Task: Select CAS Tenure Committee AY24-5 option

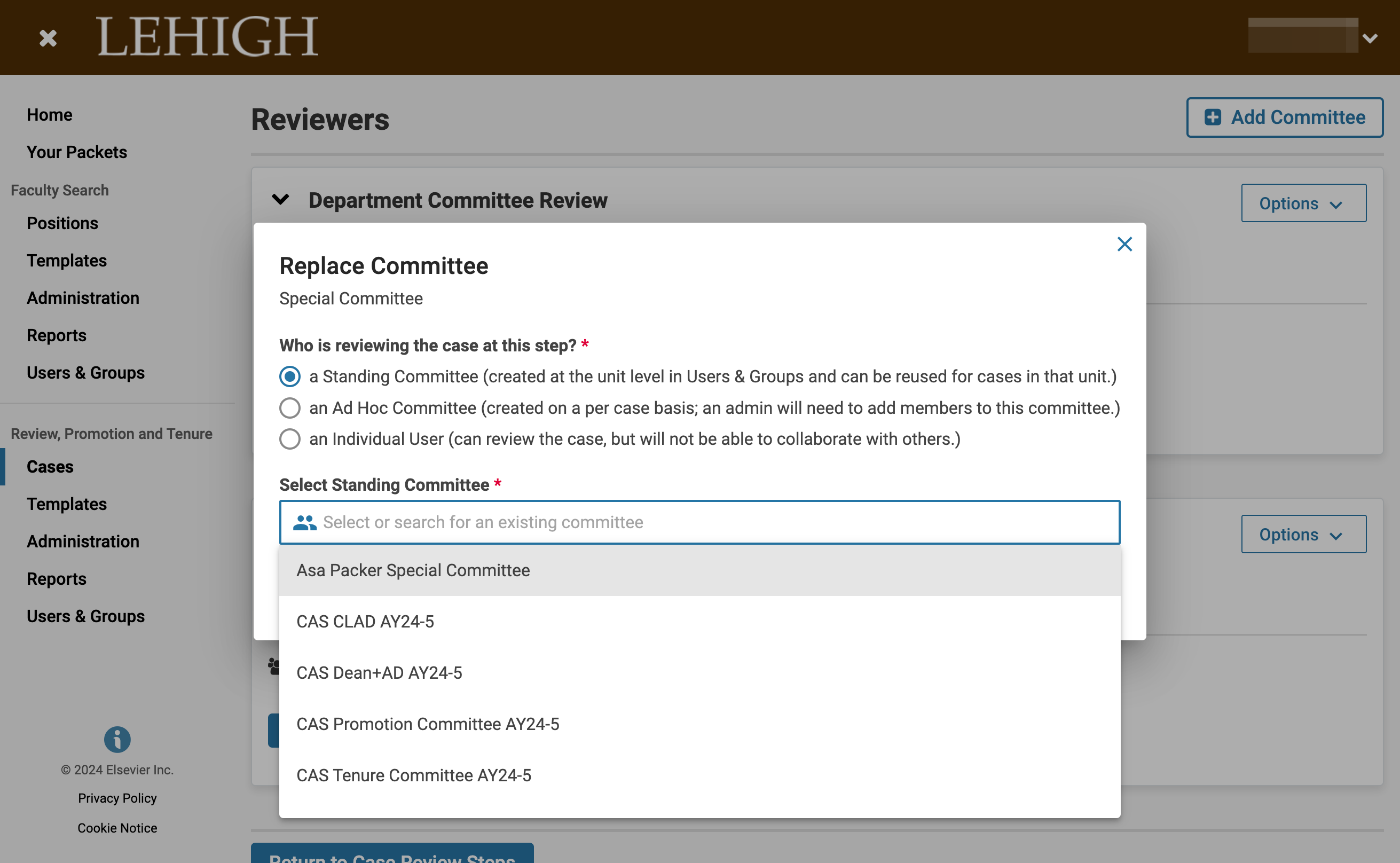Action: click(699, 775)
